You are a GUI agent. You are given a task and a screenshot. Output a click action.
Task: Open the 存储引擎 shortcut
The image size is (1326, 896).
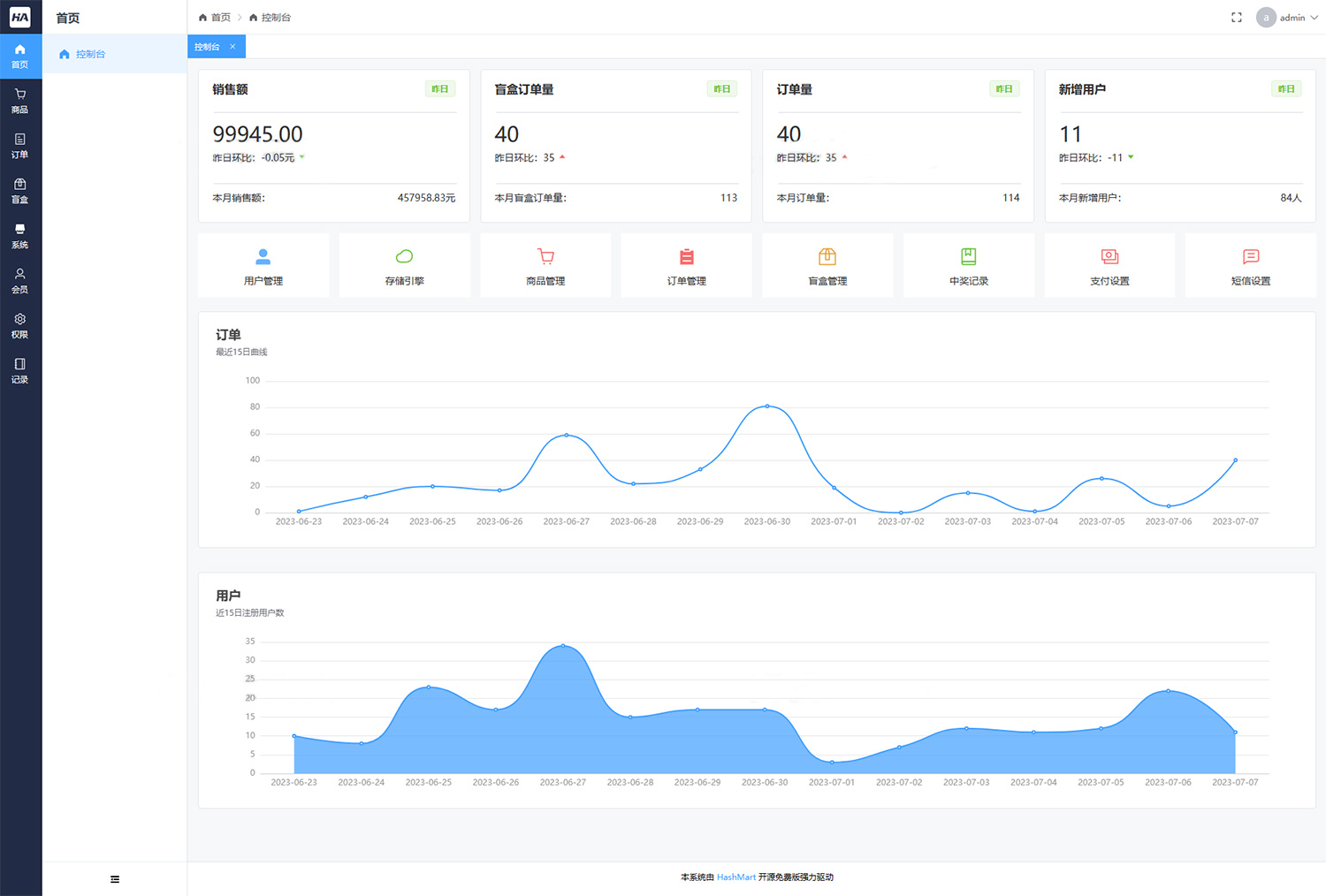(x=404, y=265)
